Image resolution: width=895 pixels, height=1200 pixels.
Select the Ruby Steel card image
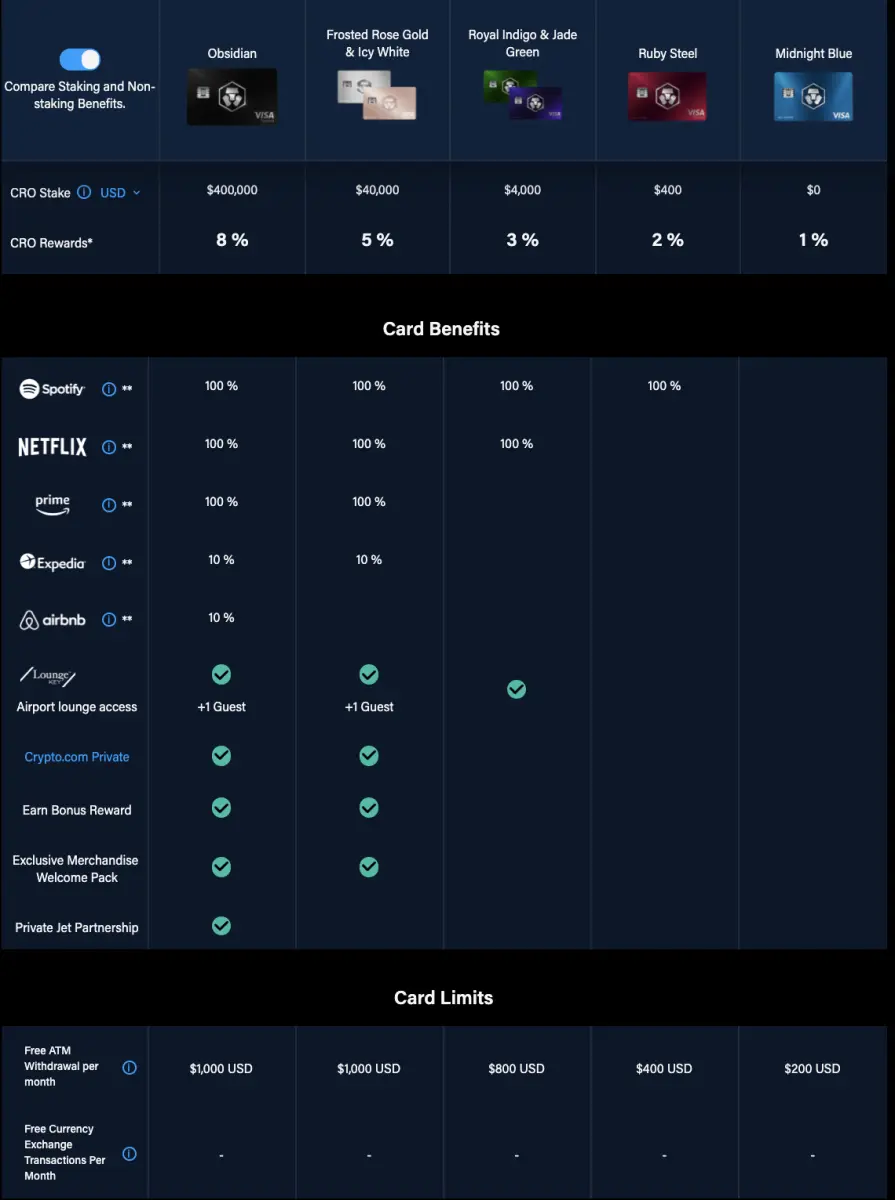(667, 97)
